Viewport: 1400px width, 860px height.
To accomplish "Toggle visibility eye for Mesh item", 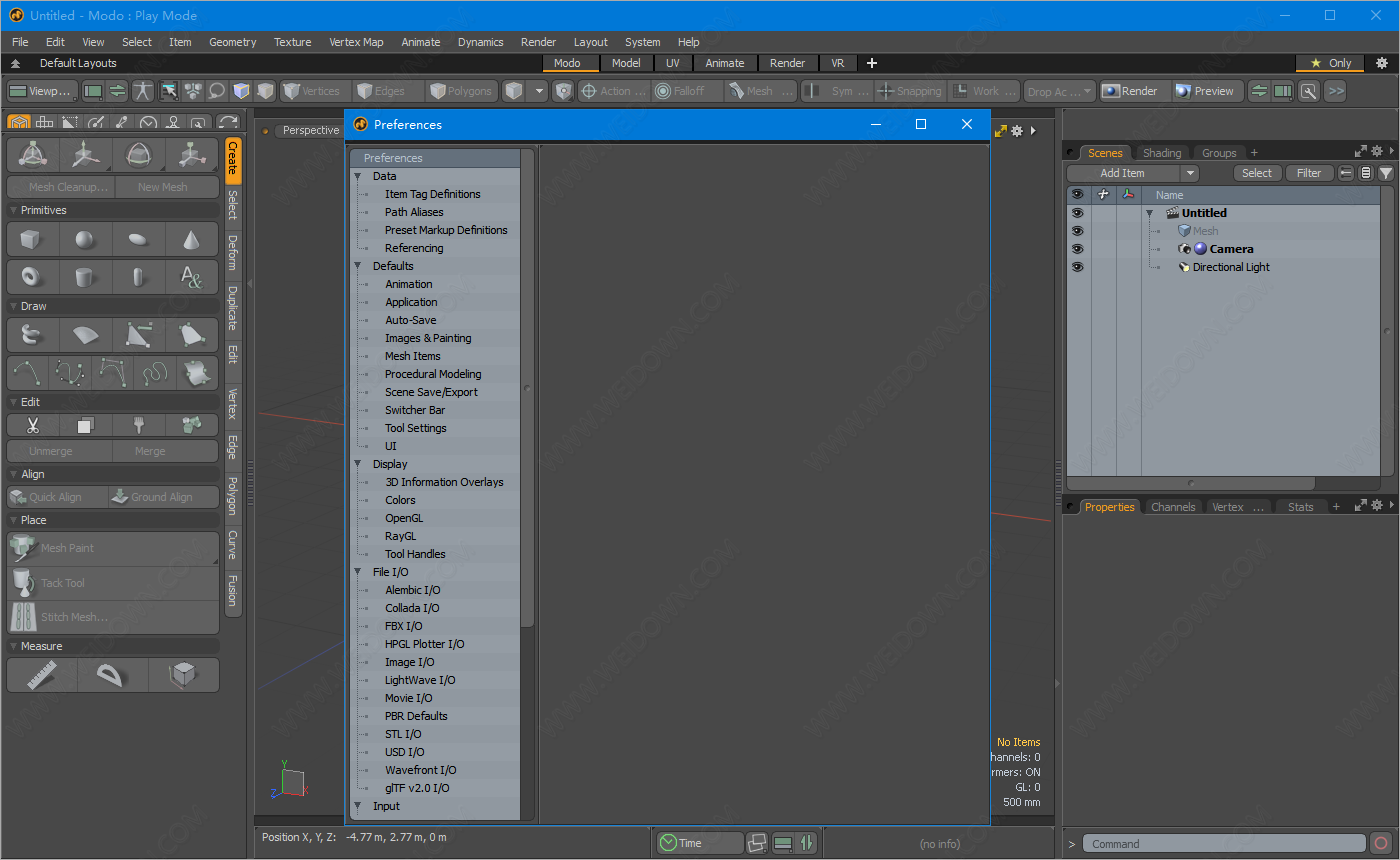I will 1078,231.
